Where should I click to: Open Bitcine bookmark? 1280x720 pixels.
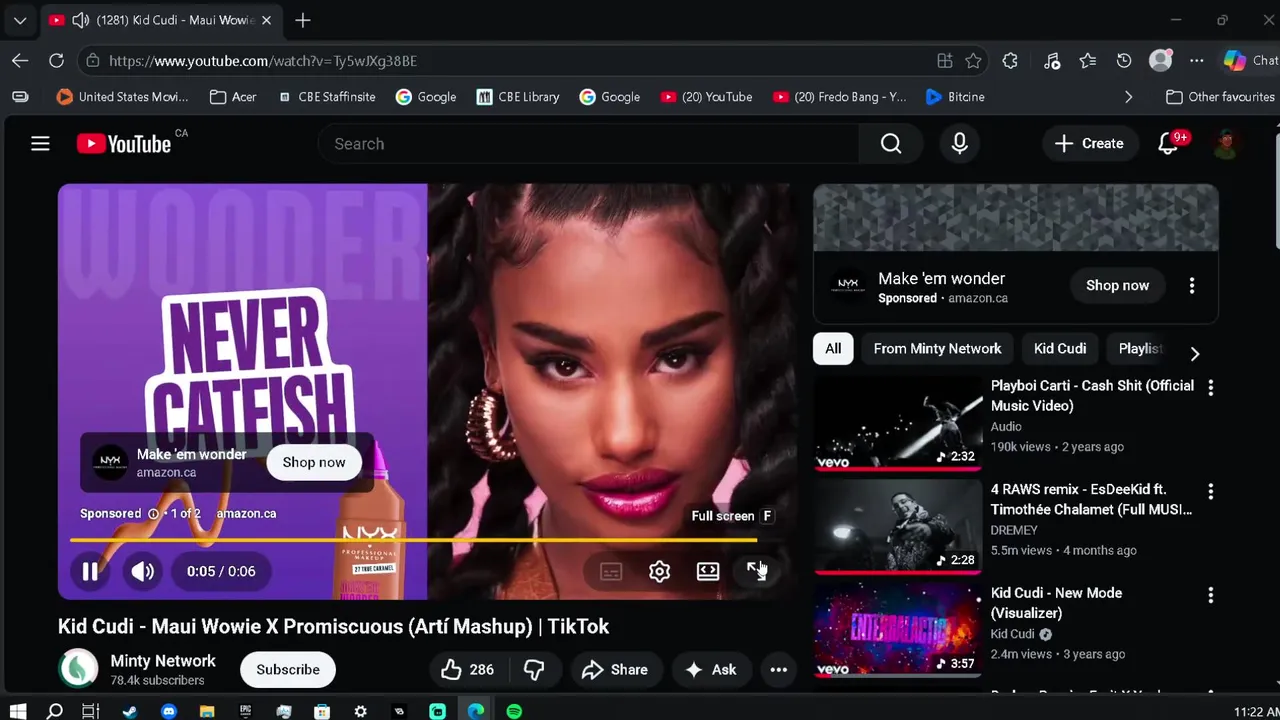click(x=955, y=97)
